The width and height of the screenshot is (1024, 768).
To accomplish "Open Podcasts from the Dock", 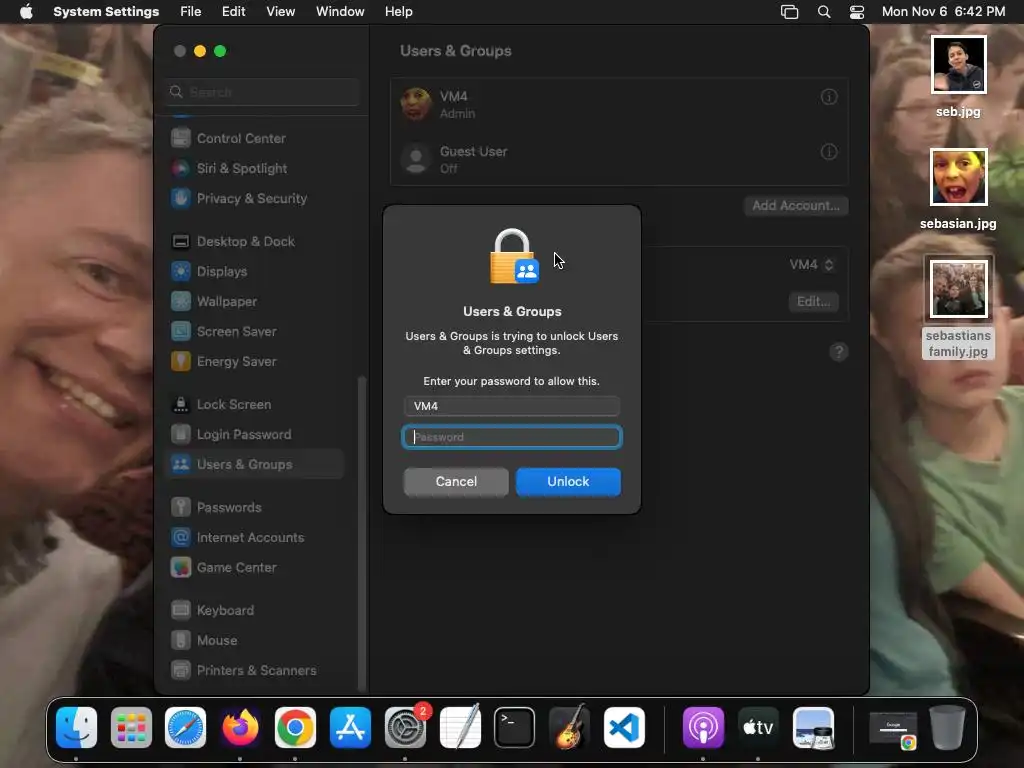I will (703, 728).
